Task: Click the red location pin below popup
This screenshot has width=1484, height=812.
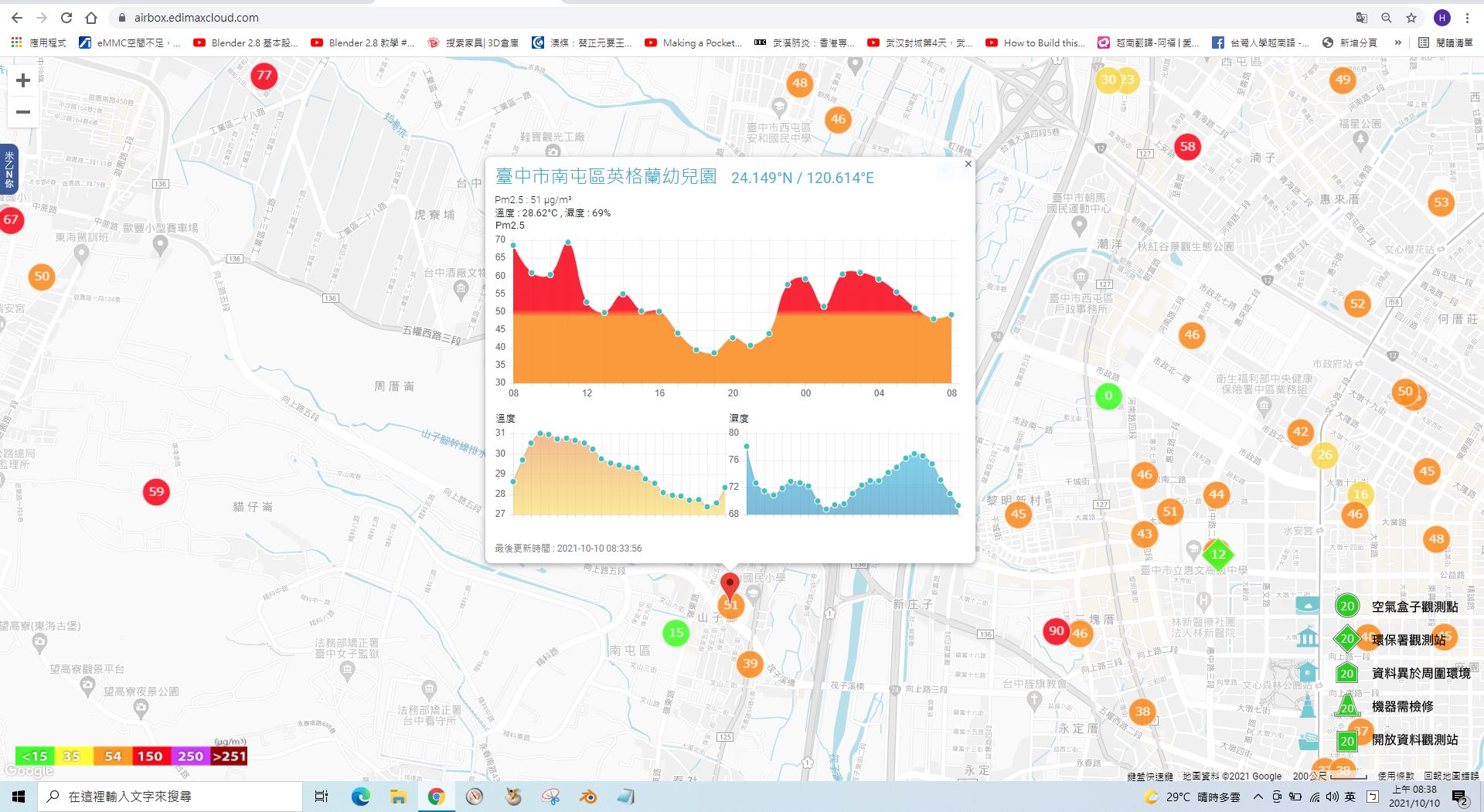Action: click(x=730, y=586)
